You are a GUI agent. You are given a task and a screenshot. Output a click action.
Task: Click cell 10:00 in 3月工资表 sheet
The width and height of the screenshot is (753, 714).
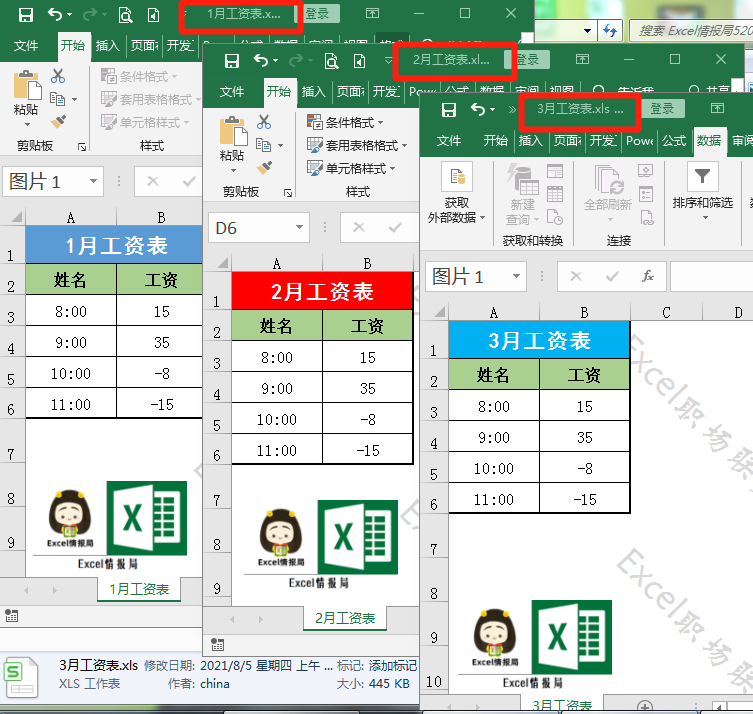494,468
